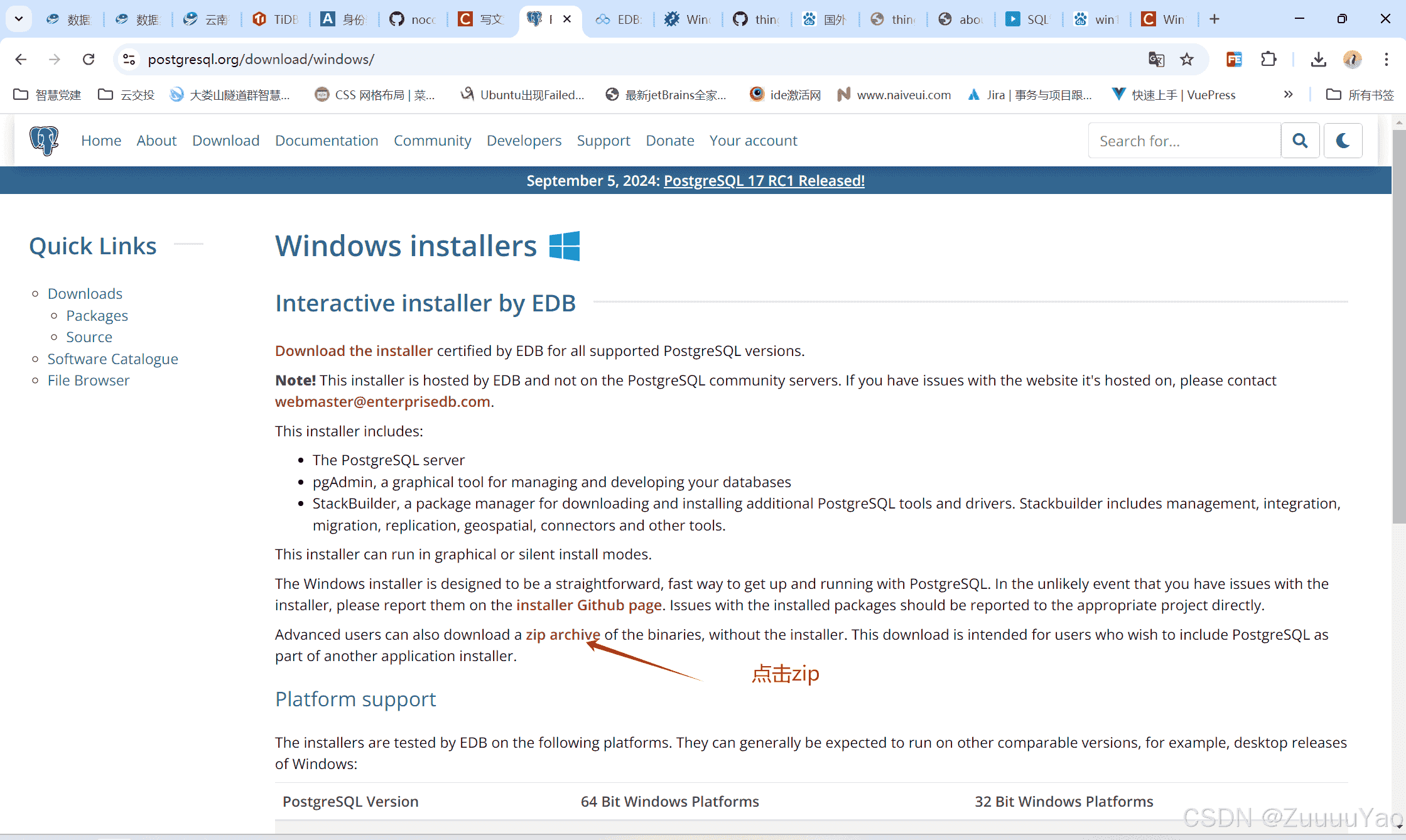
Task: Open Packages quick link
Action: [97, 316]
